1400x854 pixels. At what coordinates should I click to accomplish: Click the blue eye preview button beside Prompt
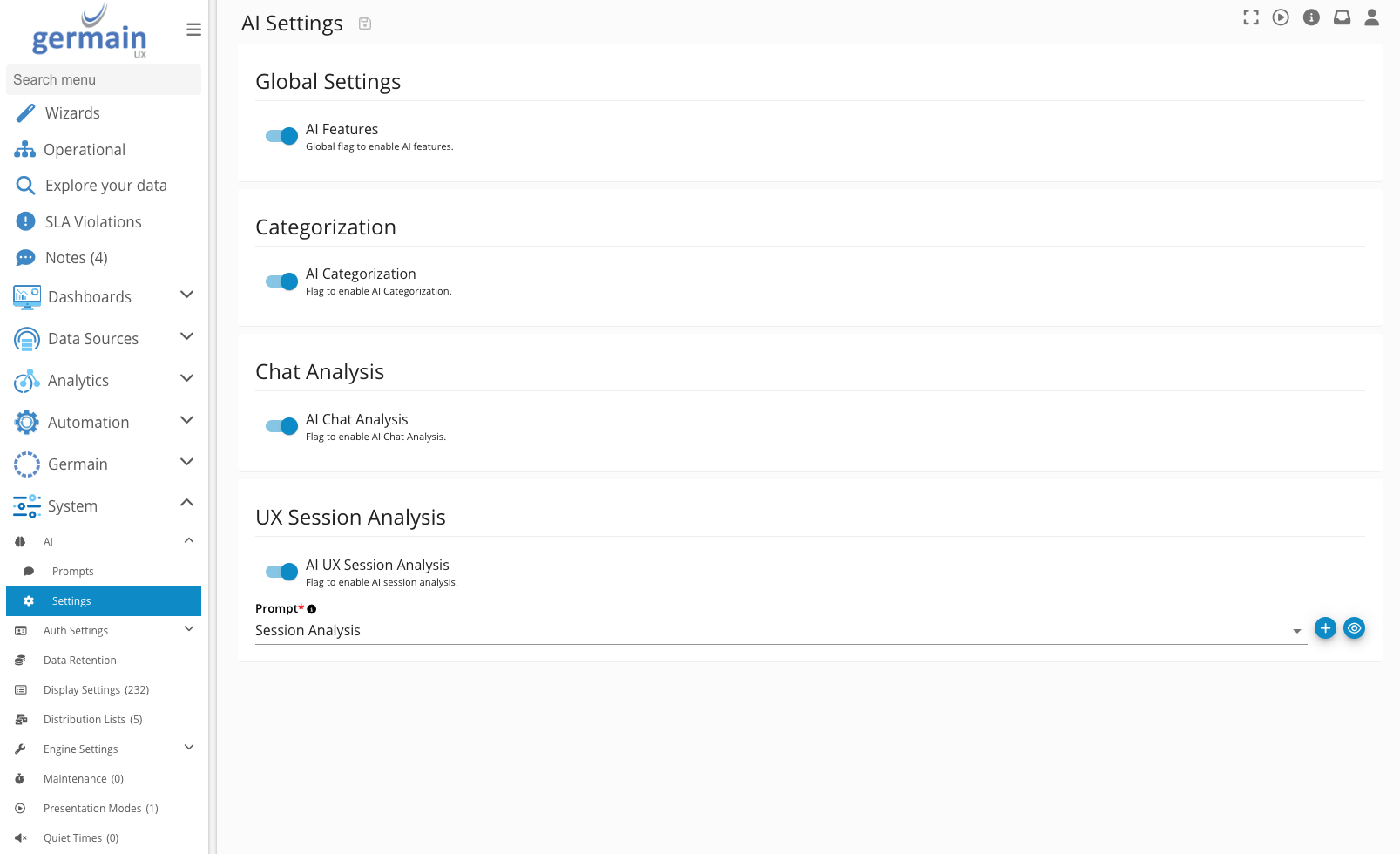click(x=1354, y=628)
